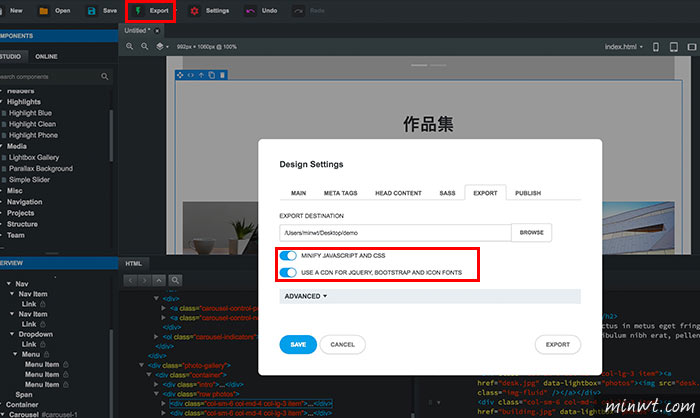700x418 pixels.
Task: Switch to the Online components tab
Action: point(46,57)
